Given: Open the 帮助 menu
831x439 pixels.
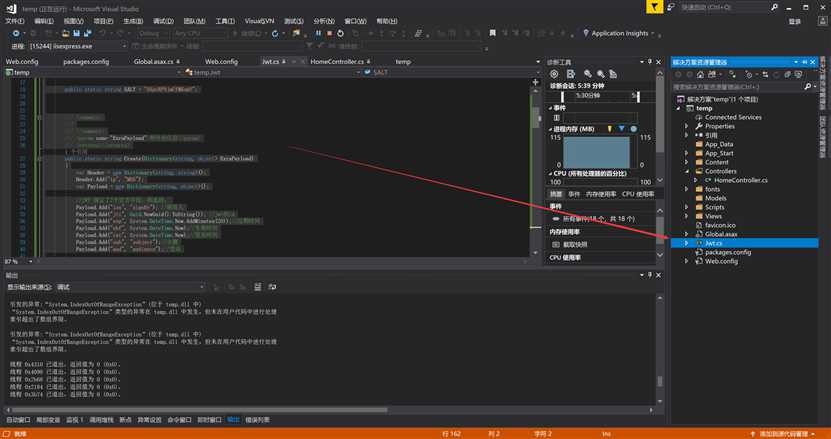Looking at the screenshot, I should [386, 21].
